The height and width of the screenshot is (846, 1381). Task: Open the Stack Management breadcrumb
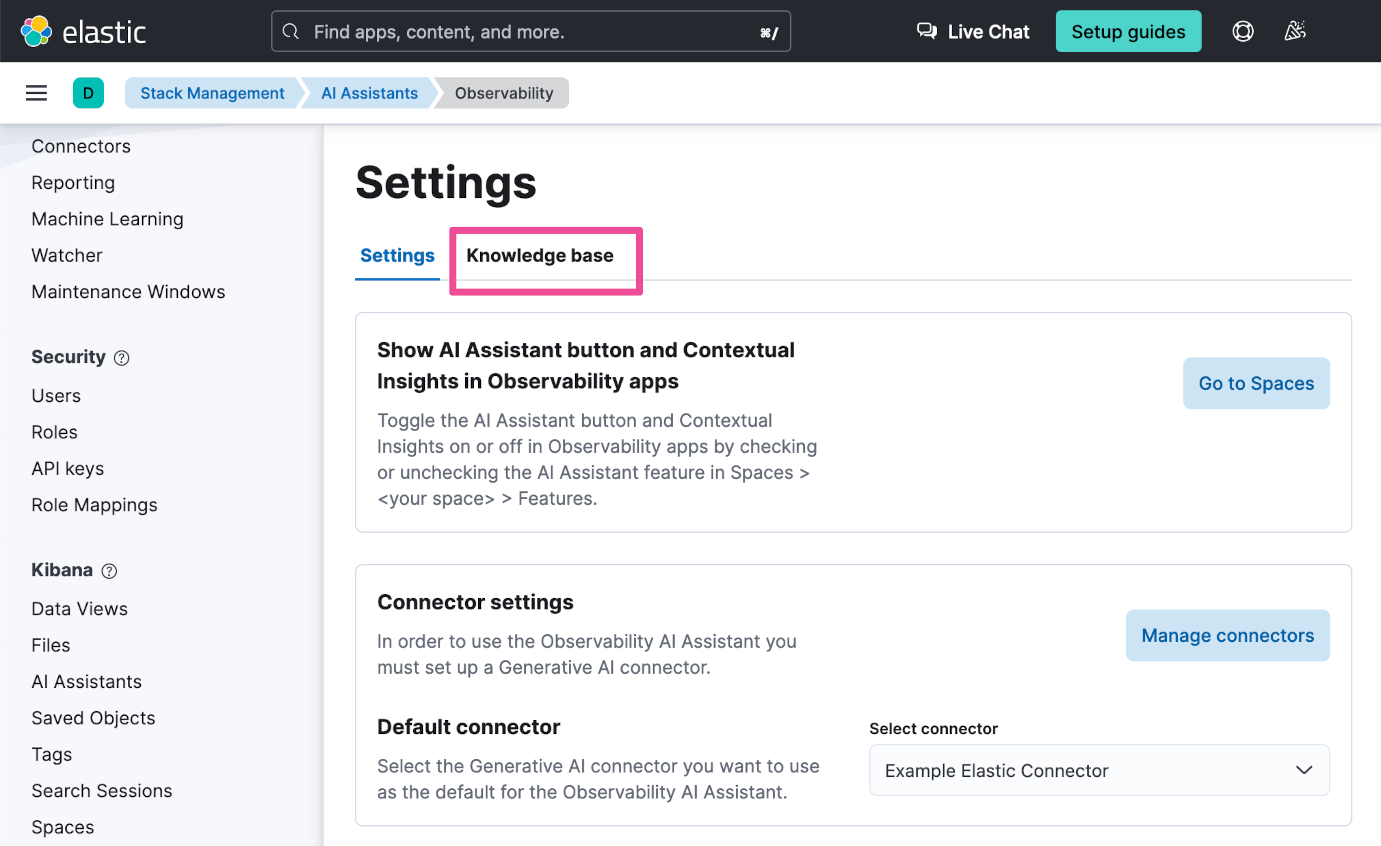point(212,92)
